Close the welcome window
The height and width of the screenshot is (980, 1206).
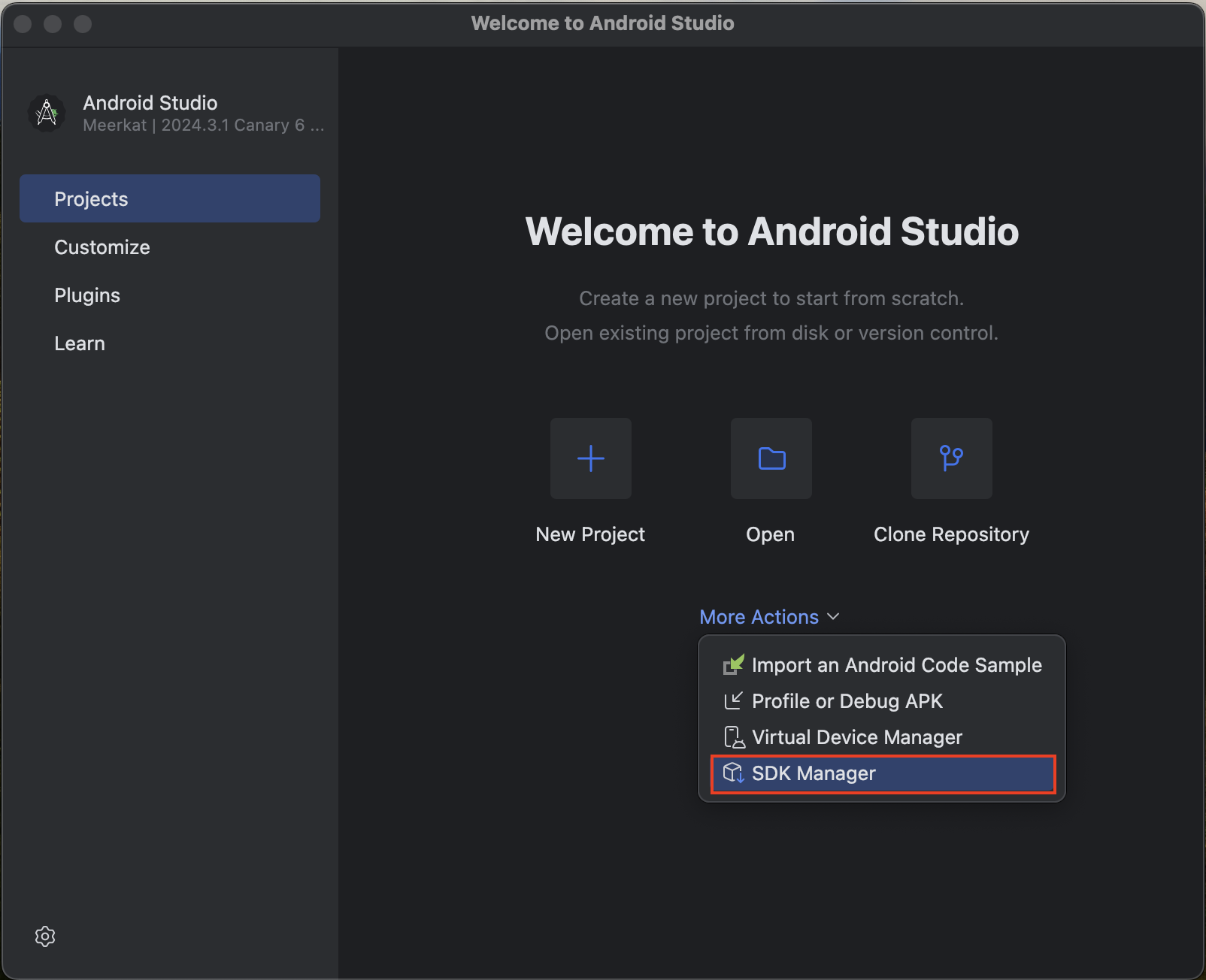coord(23,24)
